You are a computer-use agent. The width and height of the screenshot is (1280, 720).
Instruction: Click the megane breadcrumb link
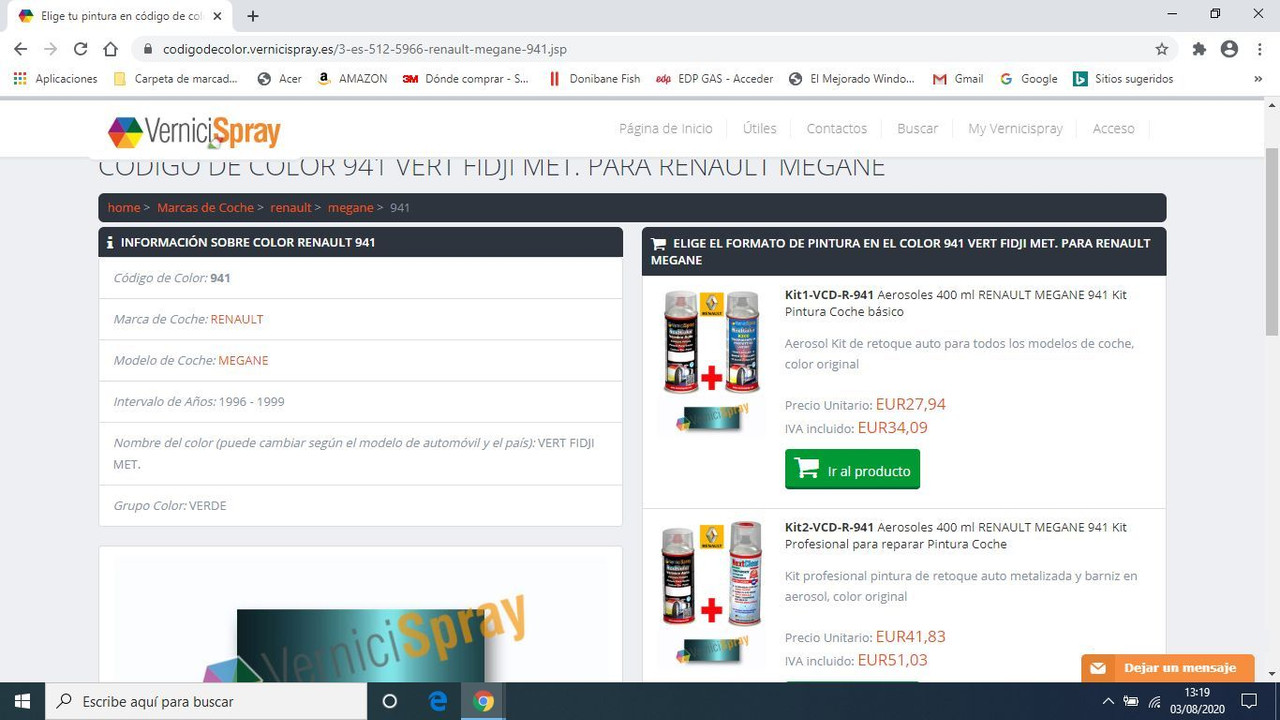pos(350,207)
